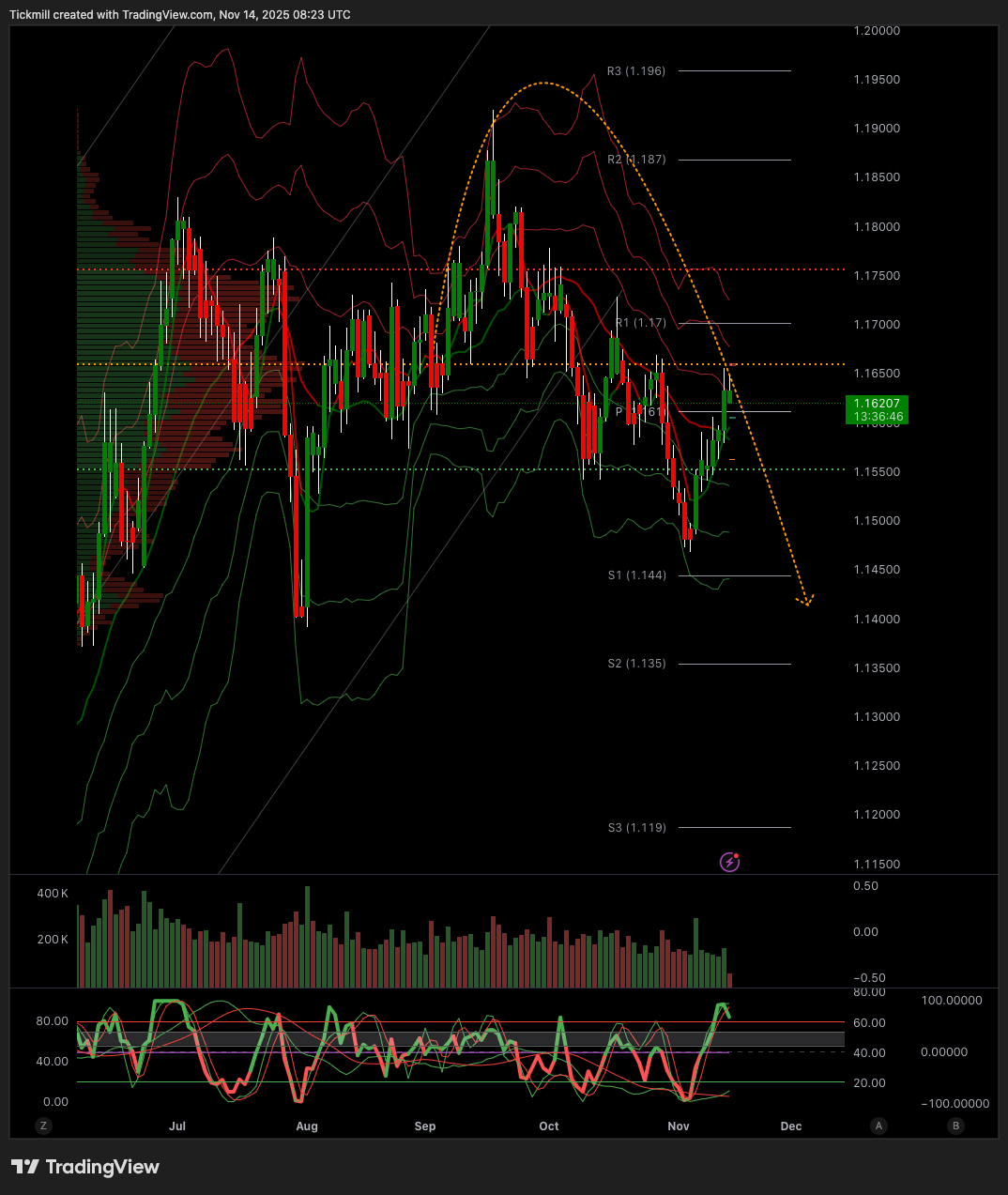The width and height of the screenshot is (1008, 1195).
Task: Select the R1 (1.17) resistance label
Action: (x=641, y=323)
